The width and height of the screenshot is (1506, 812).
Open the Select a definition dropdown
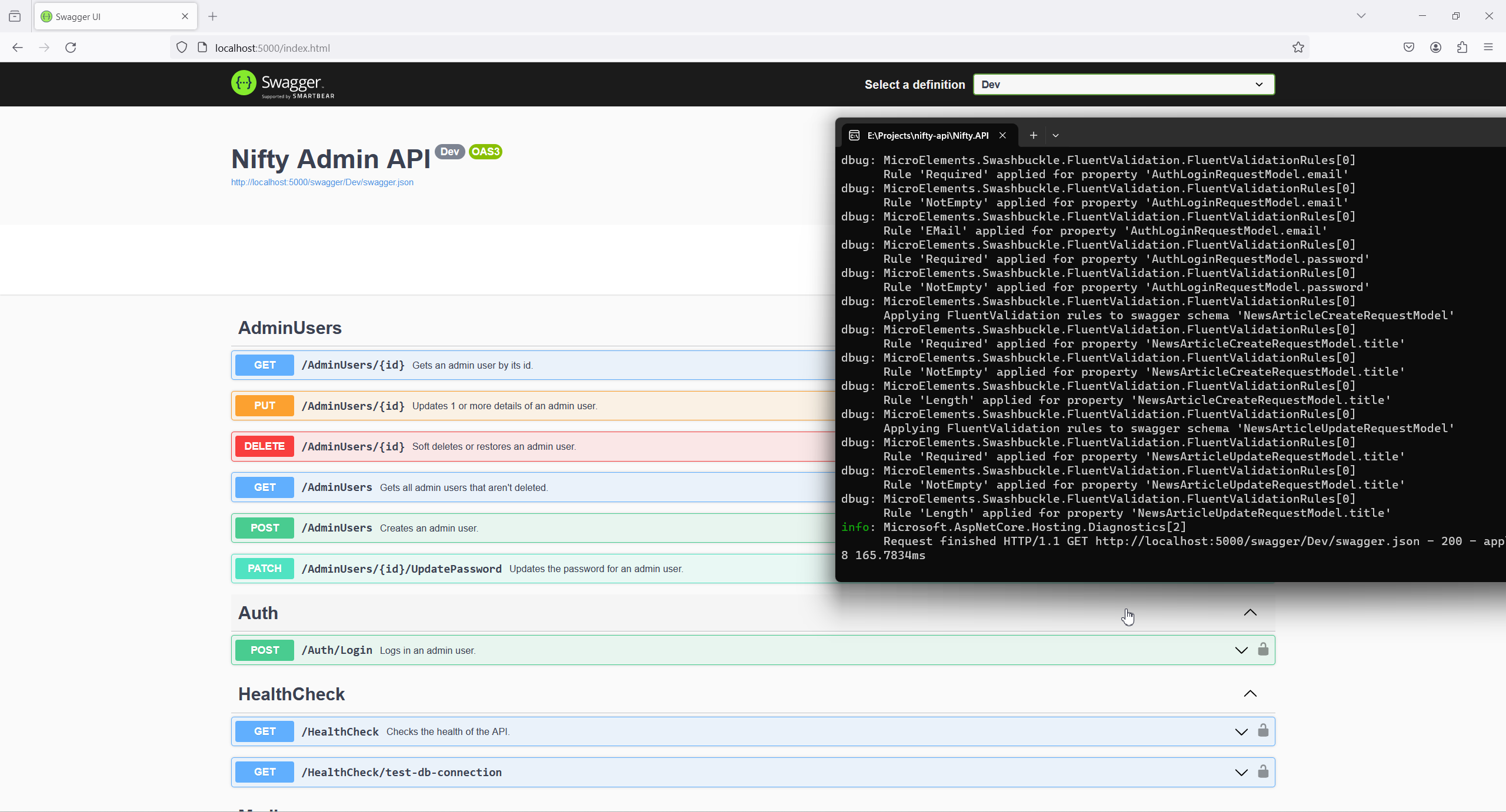(1124, 85)
